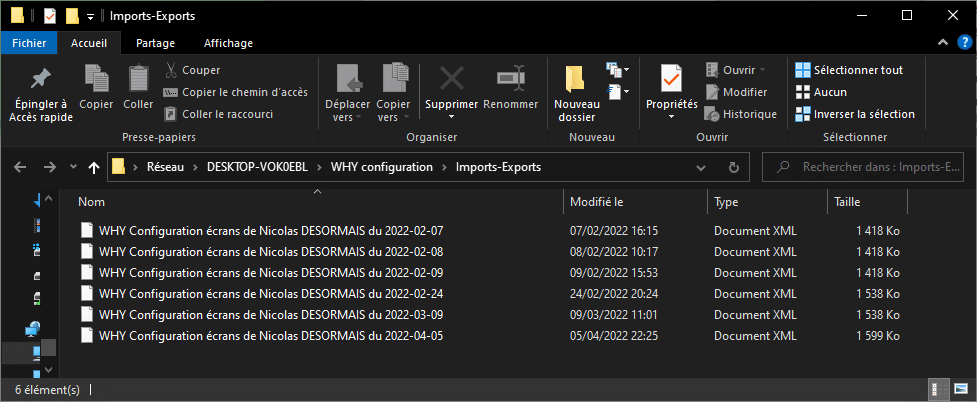
Task: Click Sélectionner tout
Action: tap(849, 70)
